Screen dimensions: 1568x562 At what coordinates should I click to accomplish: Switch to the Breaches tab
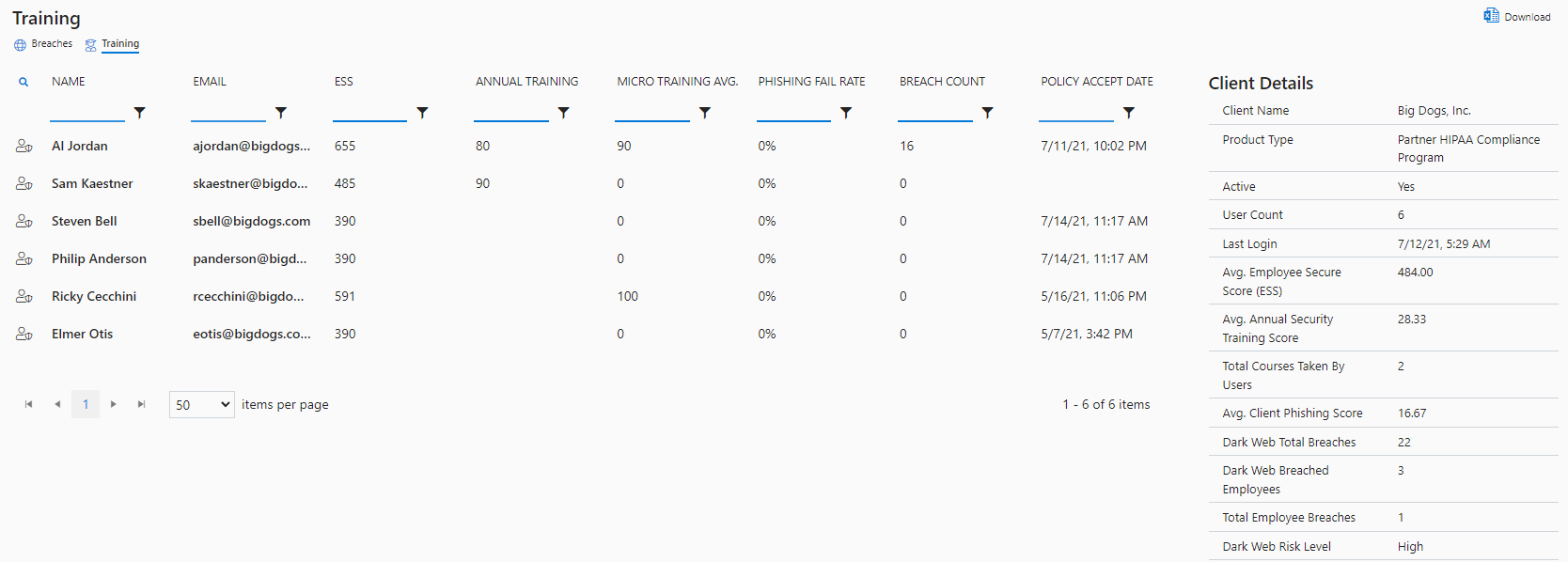43,44
